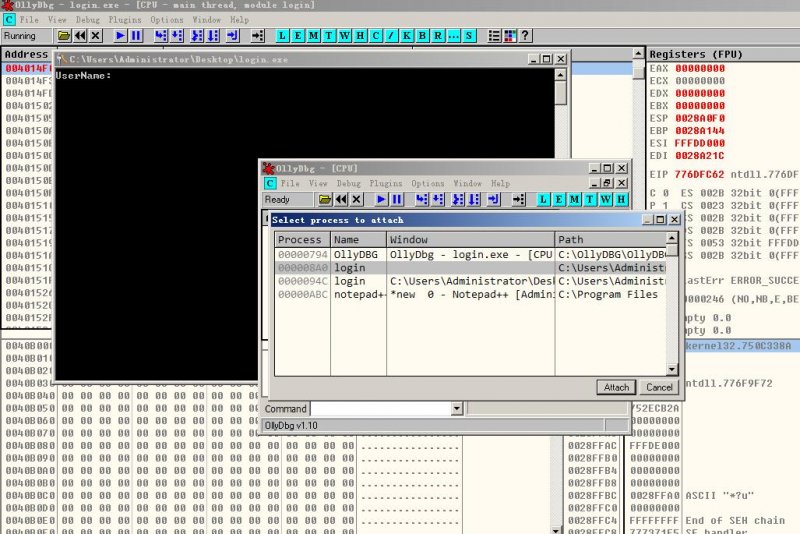Open Source via S button in main toolbar

click(x=469, y=36)
